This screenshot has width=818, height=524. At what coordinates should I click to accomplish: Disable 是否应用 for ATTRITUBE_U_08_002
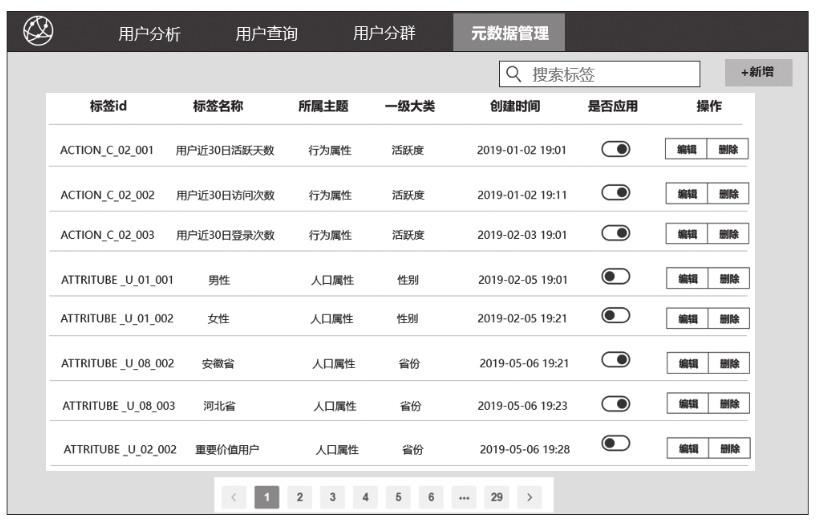pos(616,360)
